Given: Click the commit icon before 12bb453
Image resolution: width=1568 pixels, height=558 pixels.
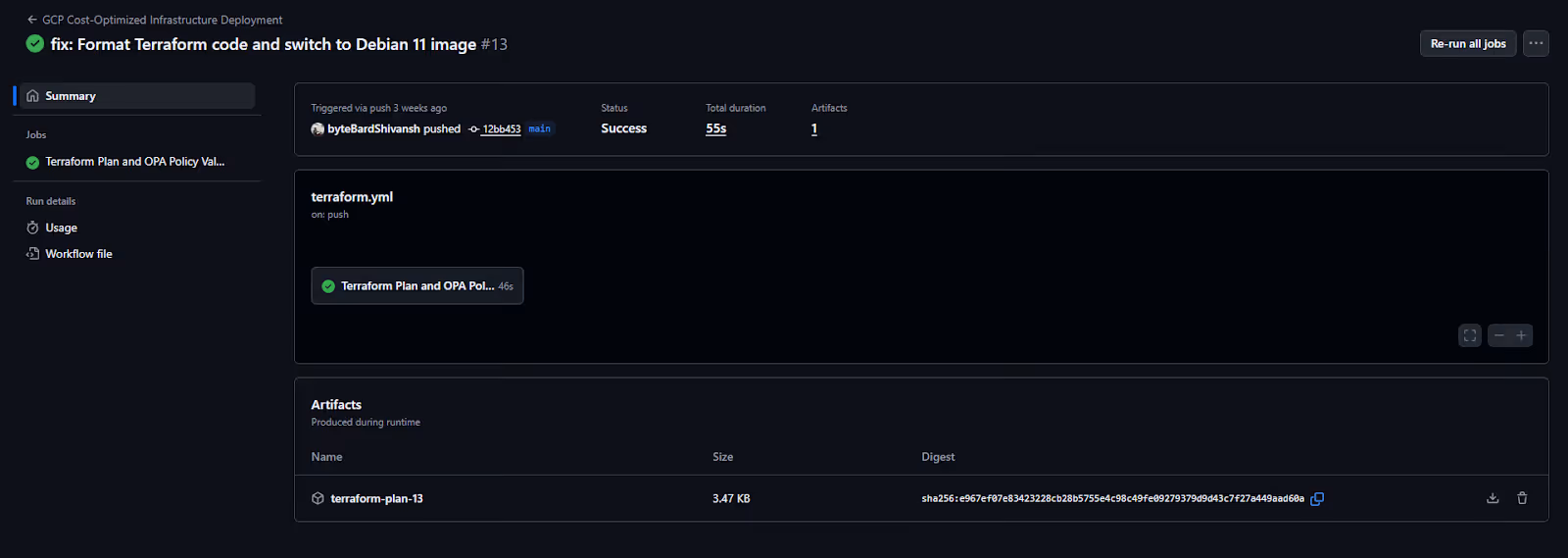Looking at the screenshot, I should (473, 129).
